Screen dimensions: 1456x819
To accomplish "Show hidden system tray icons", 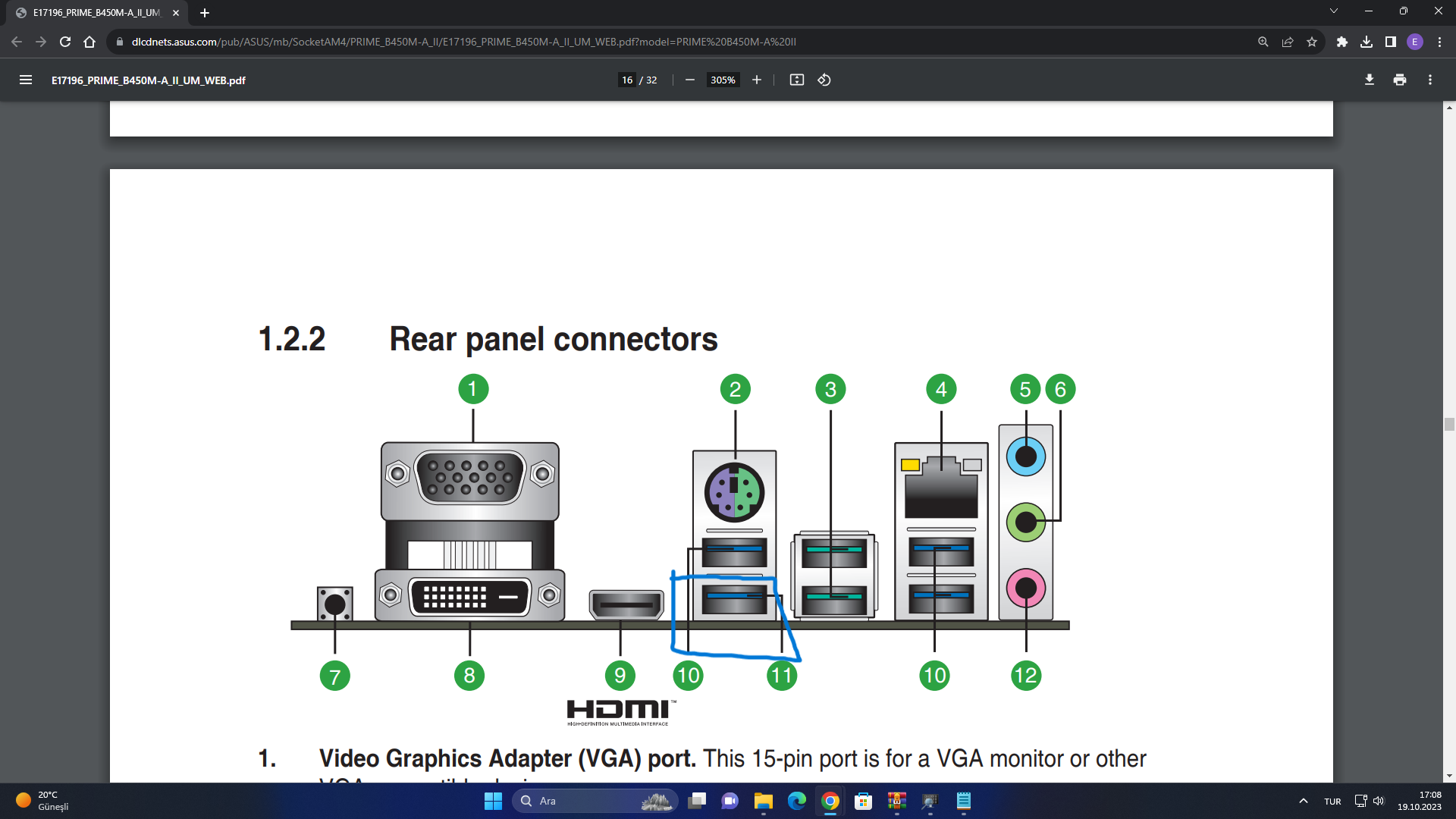I will coord(1304,801).
